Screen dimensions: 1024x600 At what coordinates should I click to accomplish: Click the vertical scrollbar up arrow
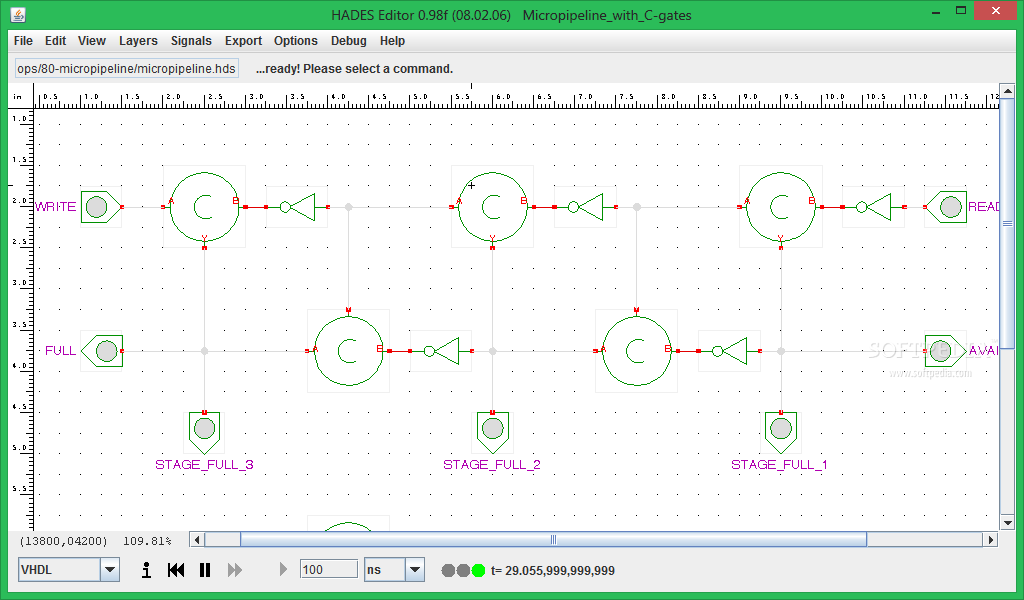(x=1008, y=91)
